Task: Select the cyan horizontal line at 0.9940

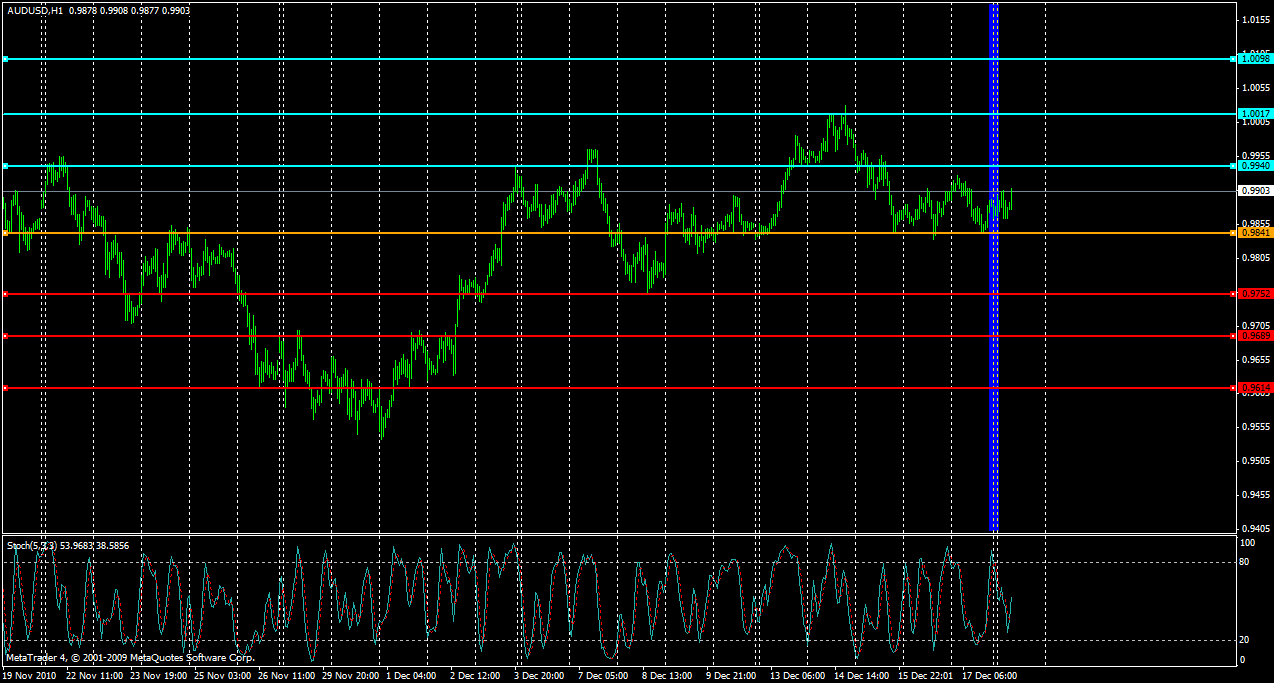Action: 618,165
